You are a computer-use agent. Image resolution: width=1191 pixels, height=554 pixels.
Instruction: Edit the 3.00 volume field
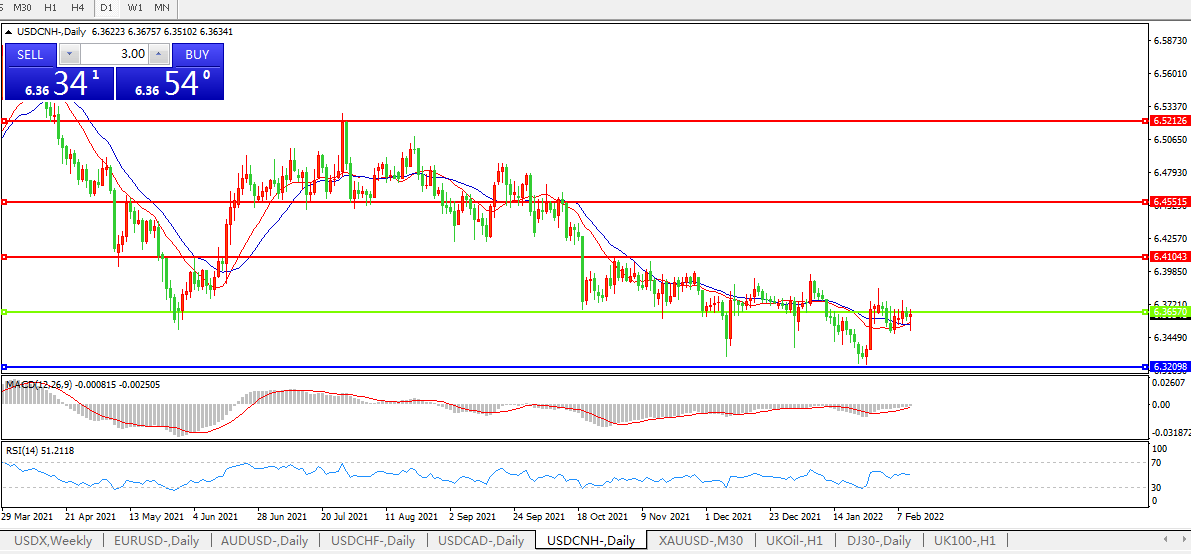pyautogui.click(x=113, y=54)
